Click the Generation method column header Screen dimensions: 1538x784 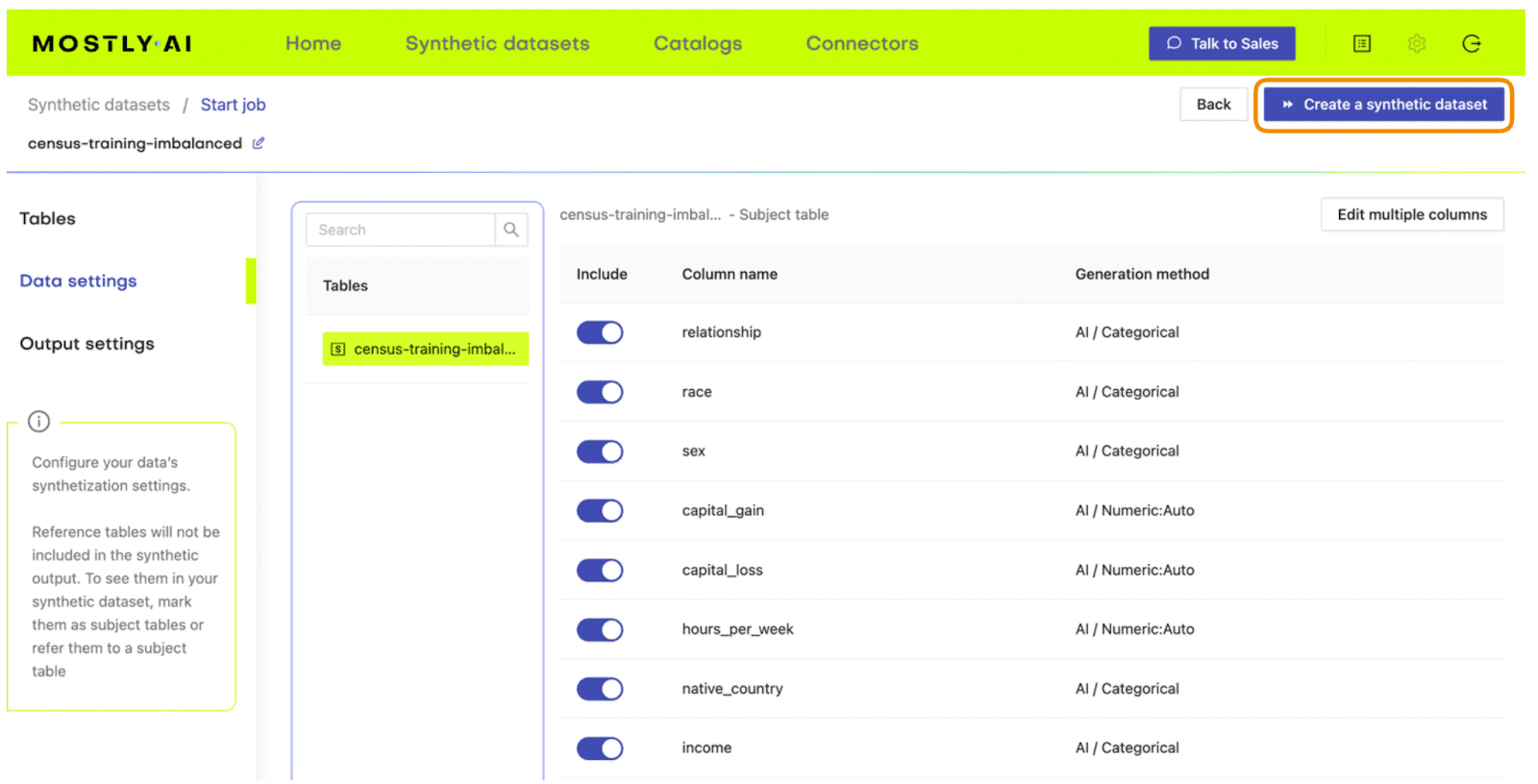click(1142, 275)
